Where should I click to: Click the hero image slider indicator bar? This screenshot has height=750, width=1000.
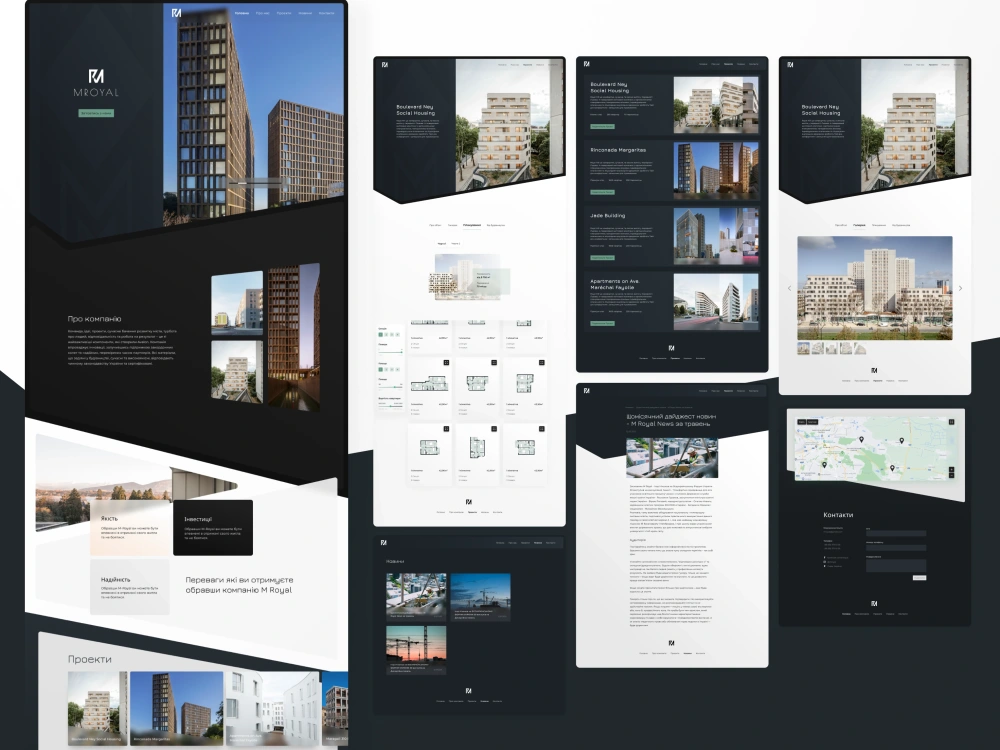(255, 182)
